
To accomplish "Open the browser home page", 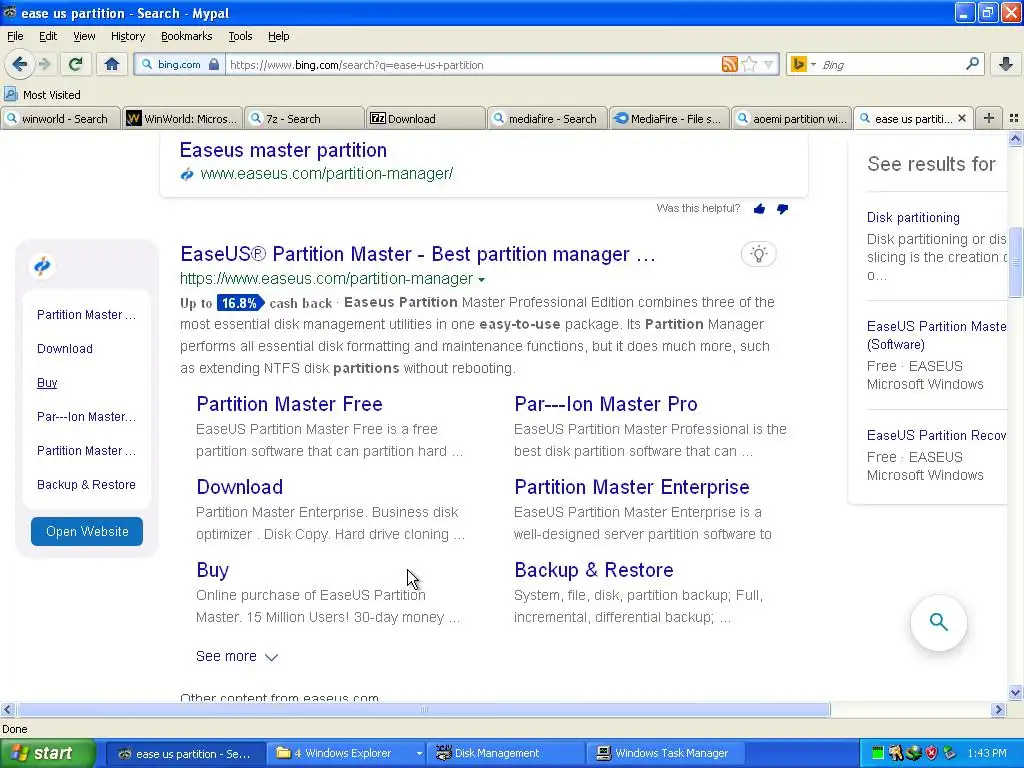I will click(112, 64).
